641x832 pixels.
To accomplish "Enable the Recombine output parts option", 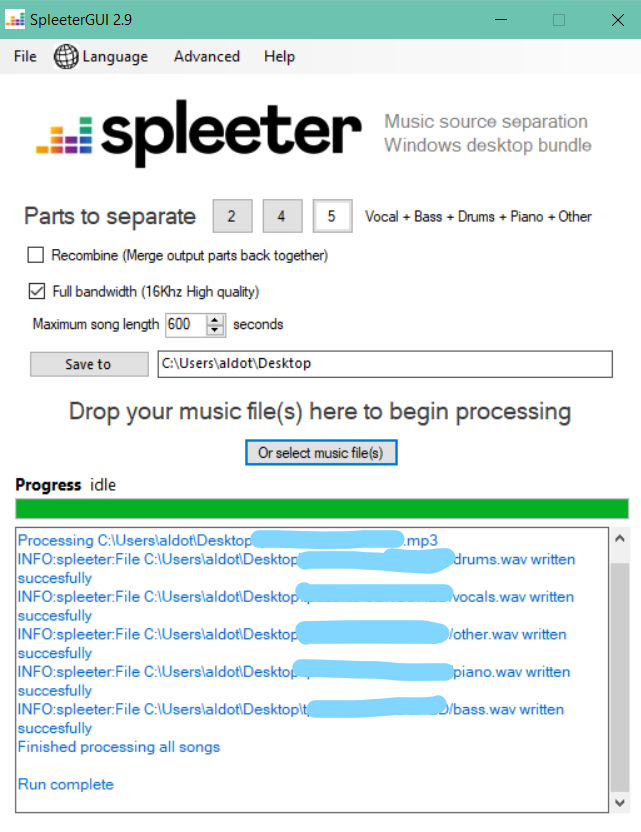I will tap(36, 255).
